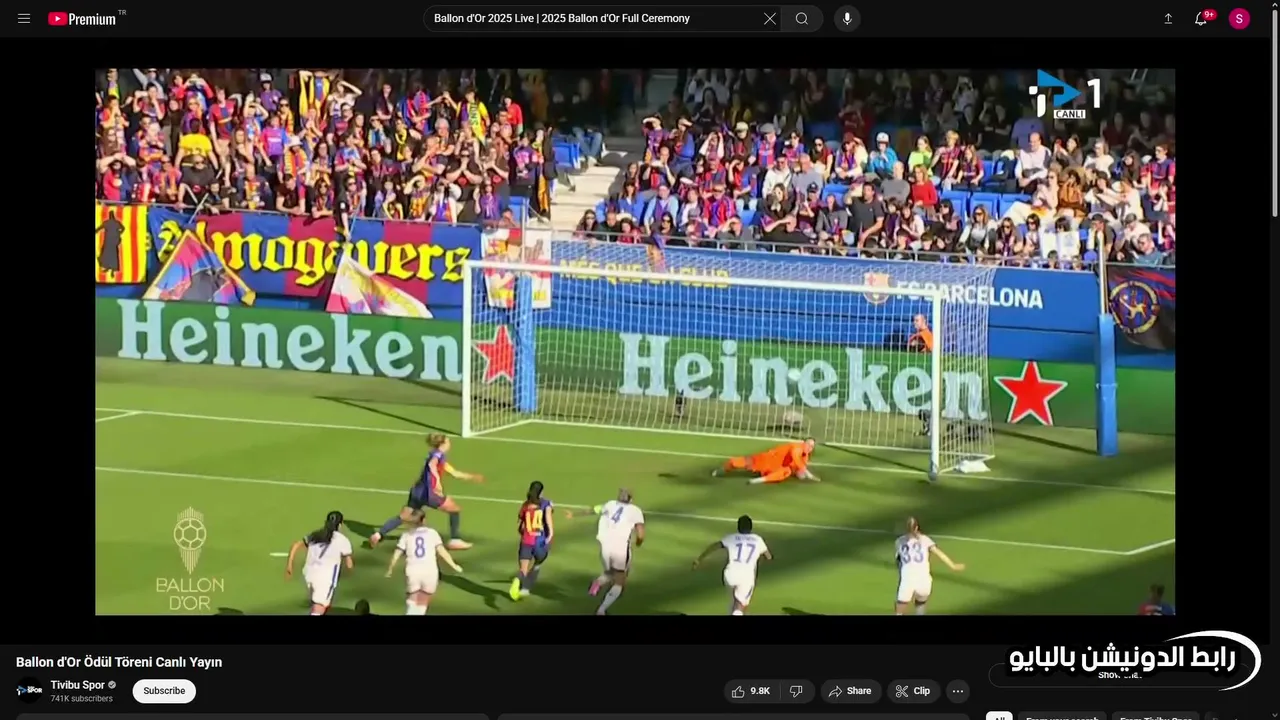The height and width of the screenshot is (720, 1280).
Task: Go to YouTube Premium home logo
Action: (82, 18)
